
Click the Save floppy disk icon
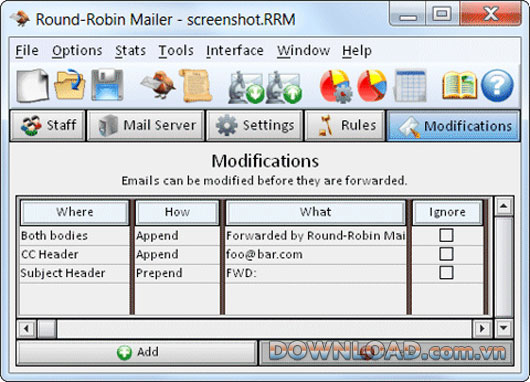coord(107,85)
